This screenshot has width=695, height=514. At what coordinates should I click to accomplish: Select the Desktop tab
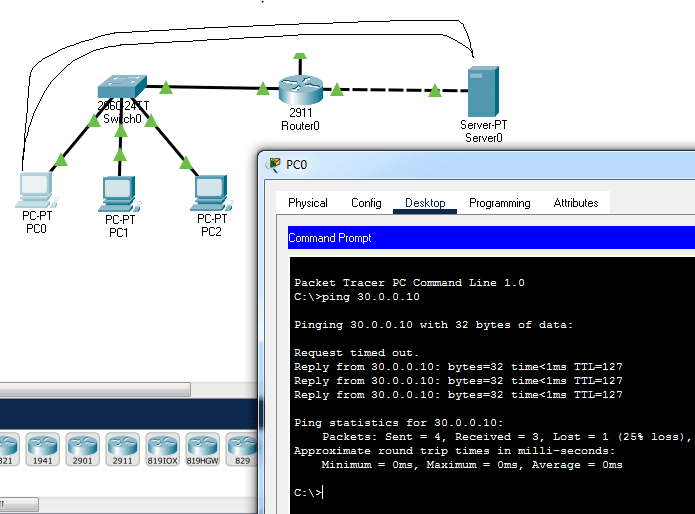(425, 203)
